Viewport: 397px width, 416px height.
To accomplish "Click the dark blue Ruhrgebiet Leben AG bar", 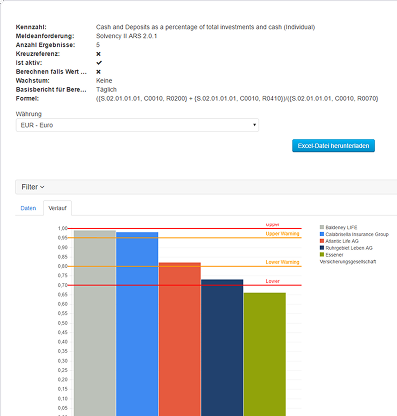I will [222, 348].
